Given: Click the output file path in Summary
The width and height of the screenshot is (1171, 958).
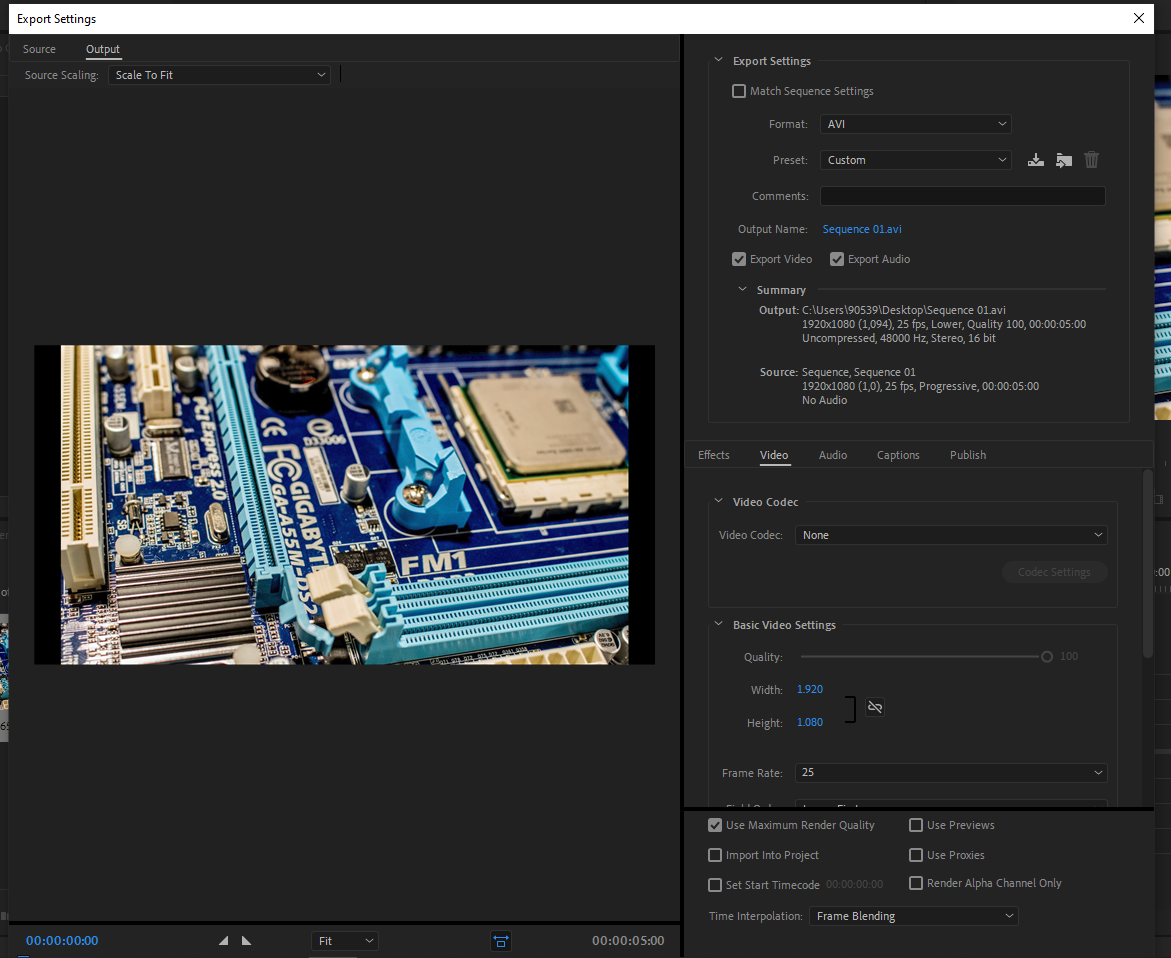Looking at the screenshot, I should 904,310.
